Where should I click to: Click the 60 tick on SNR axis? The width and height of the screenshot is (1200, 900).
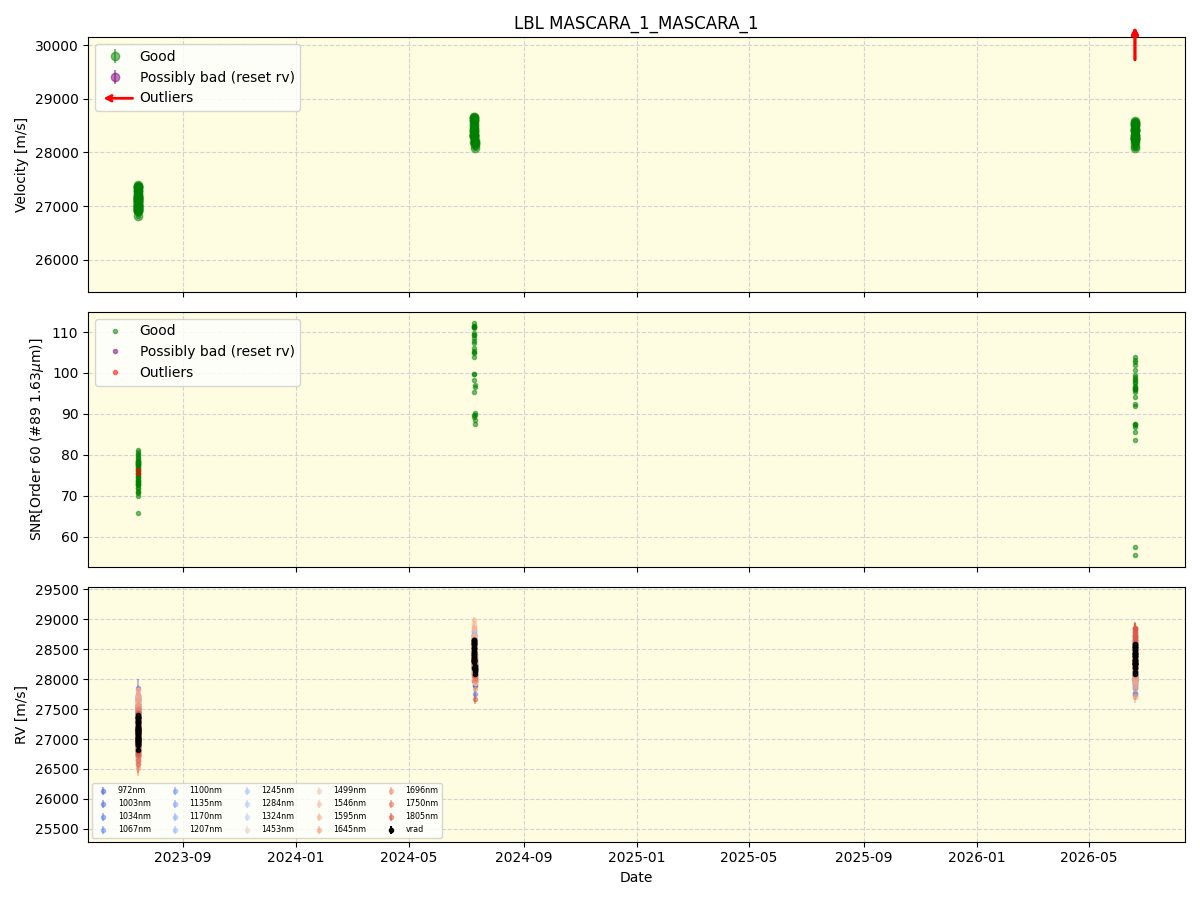click(x=71, y=537)
